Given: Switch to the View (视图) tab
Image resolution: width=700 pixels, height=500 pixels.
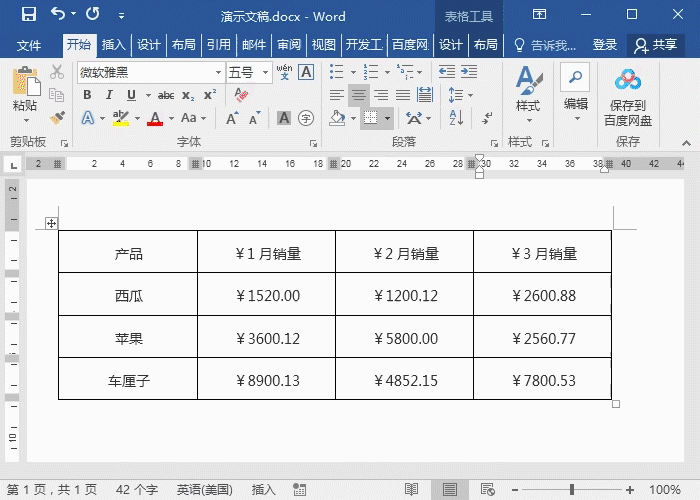Looking at the screenshot, I should click(x=324, y=45).
